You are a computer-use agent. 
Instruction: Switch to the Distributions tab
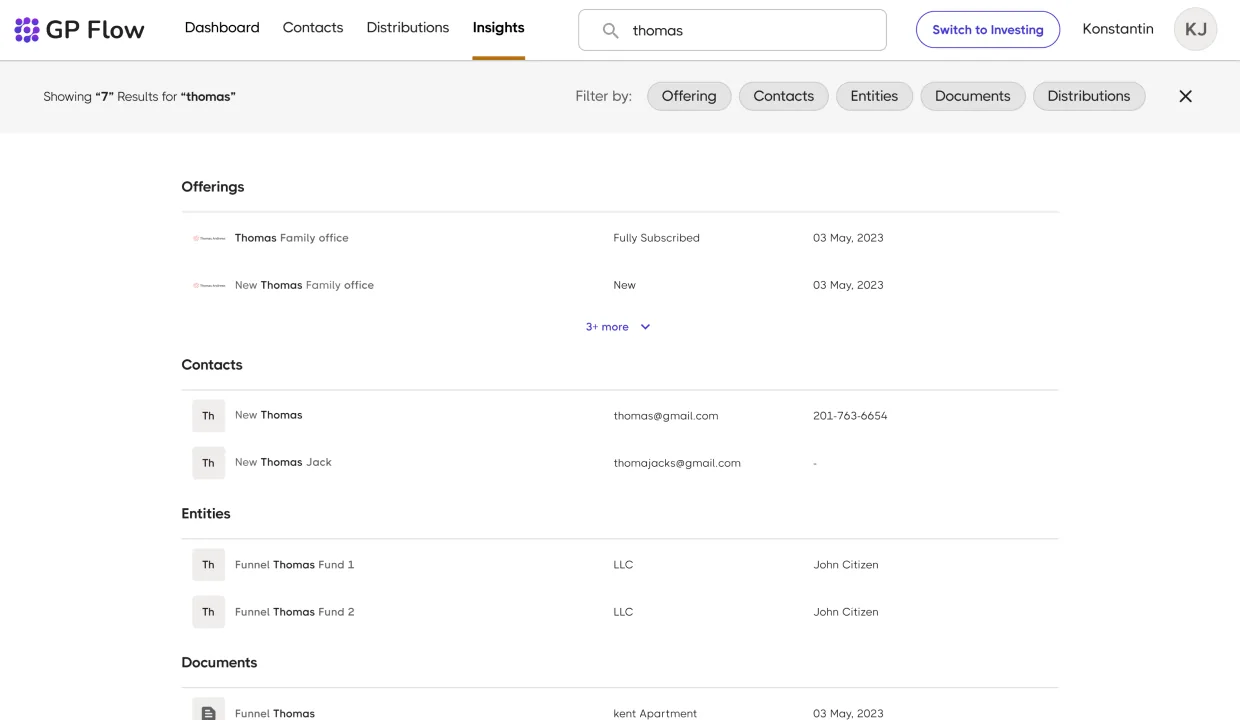click(408, 28)
